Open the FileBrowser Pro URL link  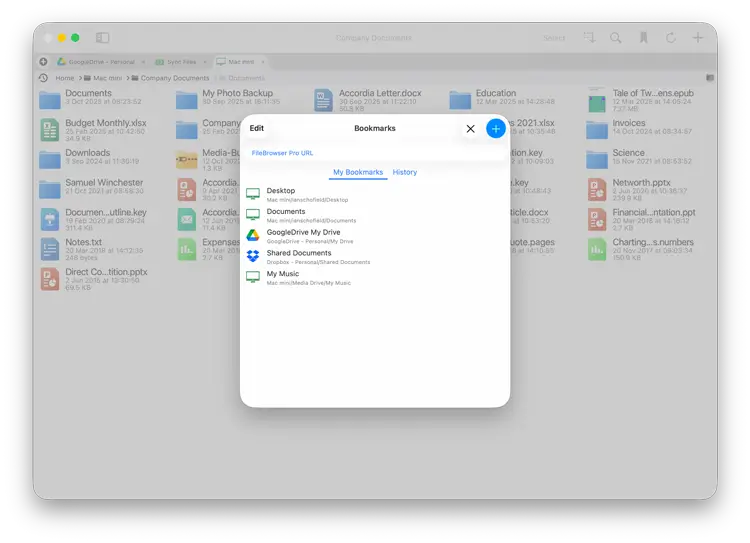tap(282, 153)
